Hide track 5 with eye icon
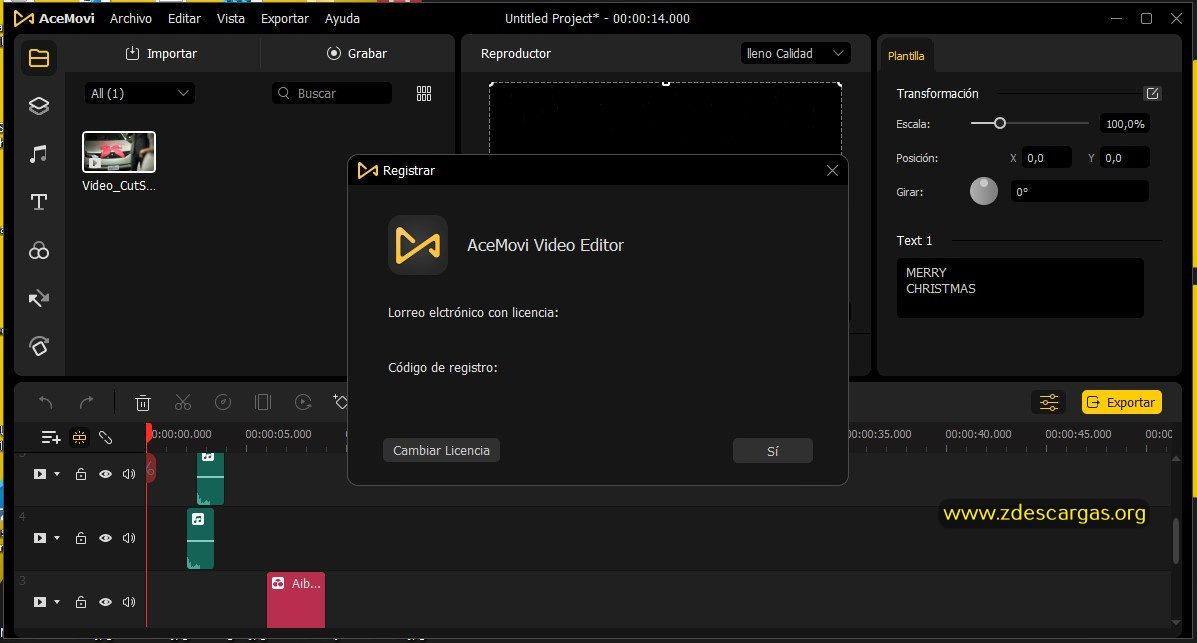The height and width of the screenshot is (643, 1197). point(105,474)
